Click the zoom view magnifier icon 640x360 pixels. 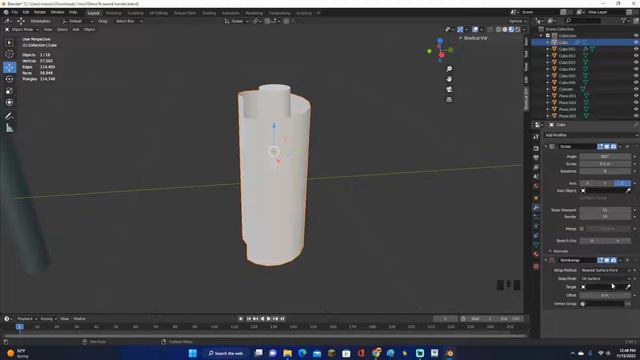[449, 69]
